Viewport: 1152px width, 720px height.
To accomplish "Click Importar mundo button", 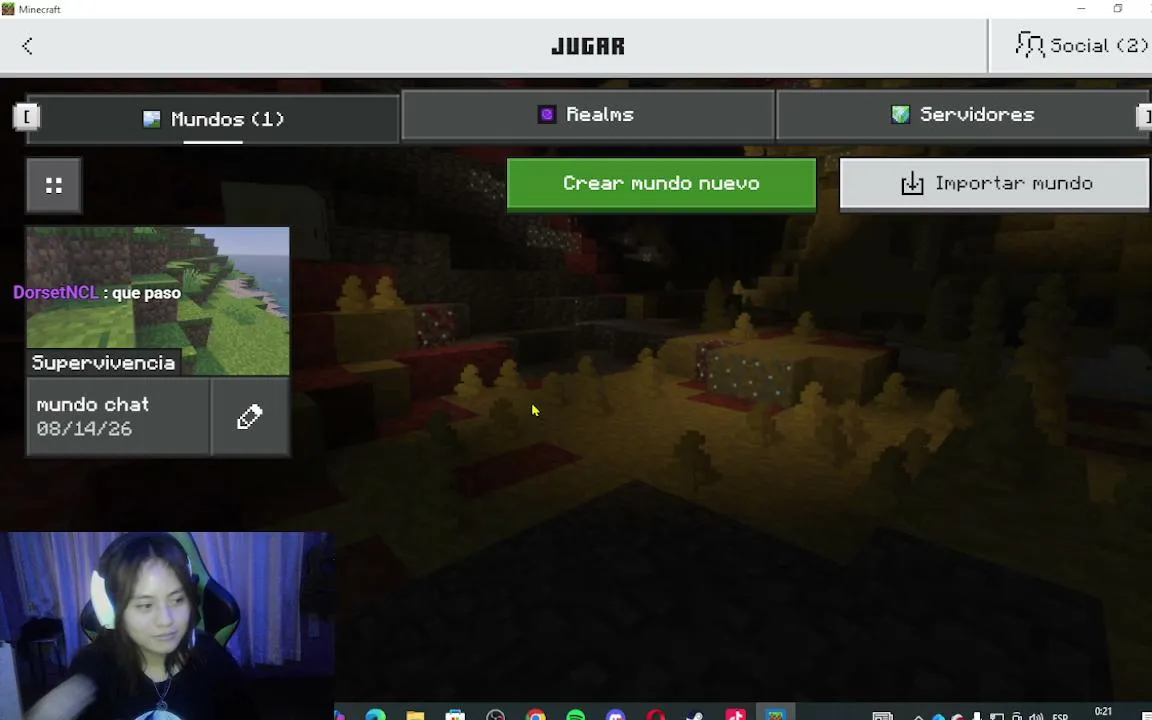I will click(995, 184).
